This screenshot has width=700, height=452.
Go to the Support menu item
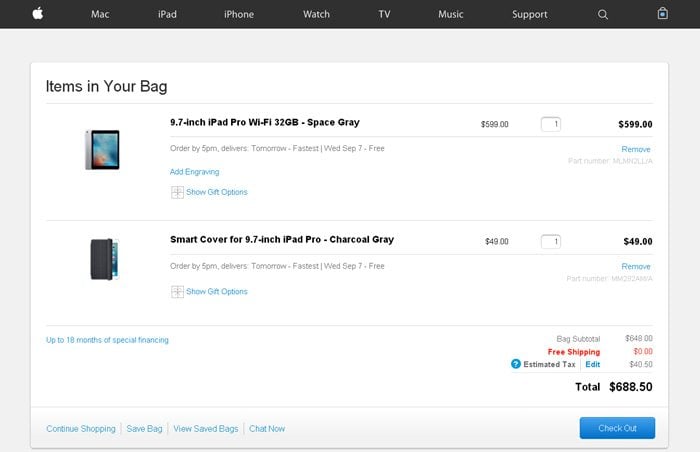529,14
